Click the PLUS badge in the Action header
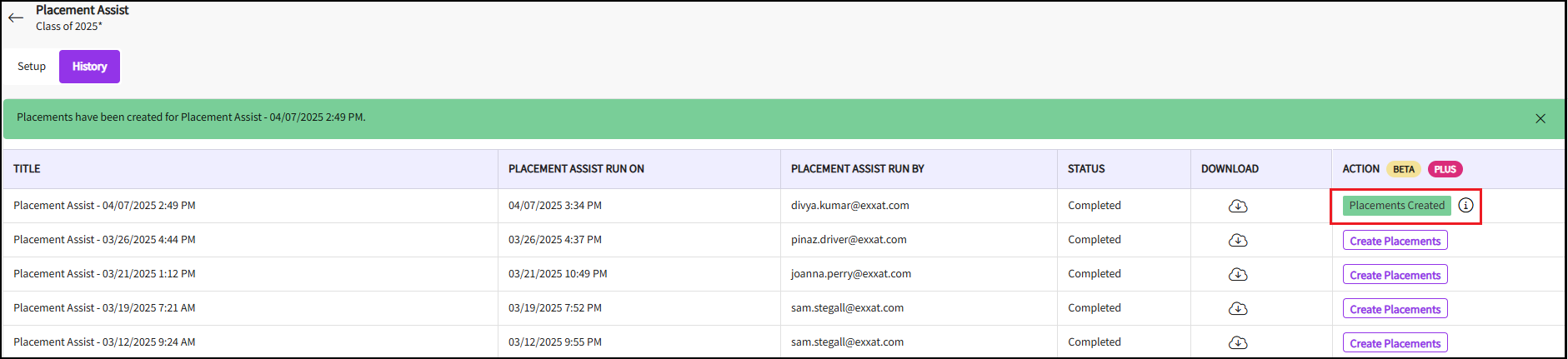 [1445, 169]
